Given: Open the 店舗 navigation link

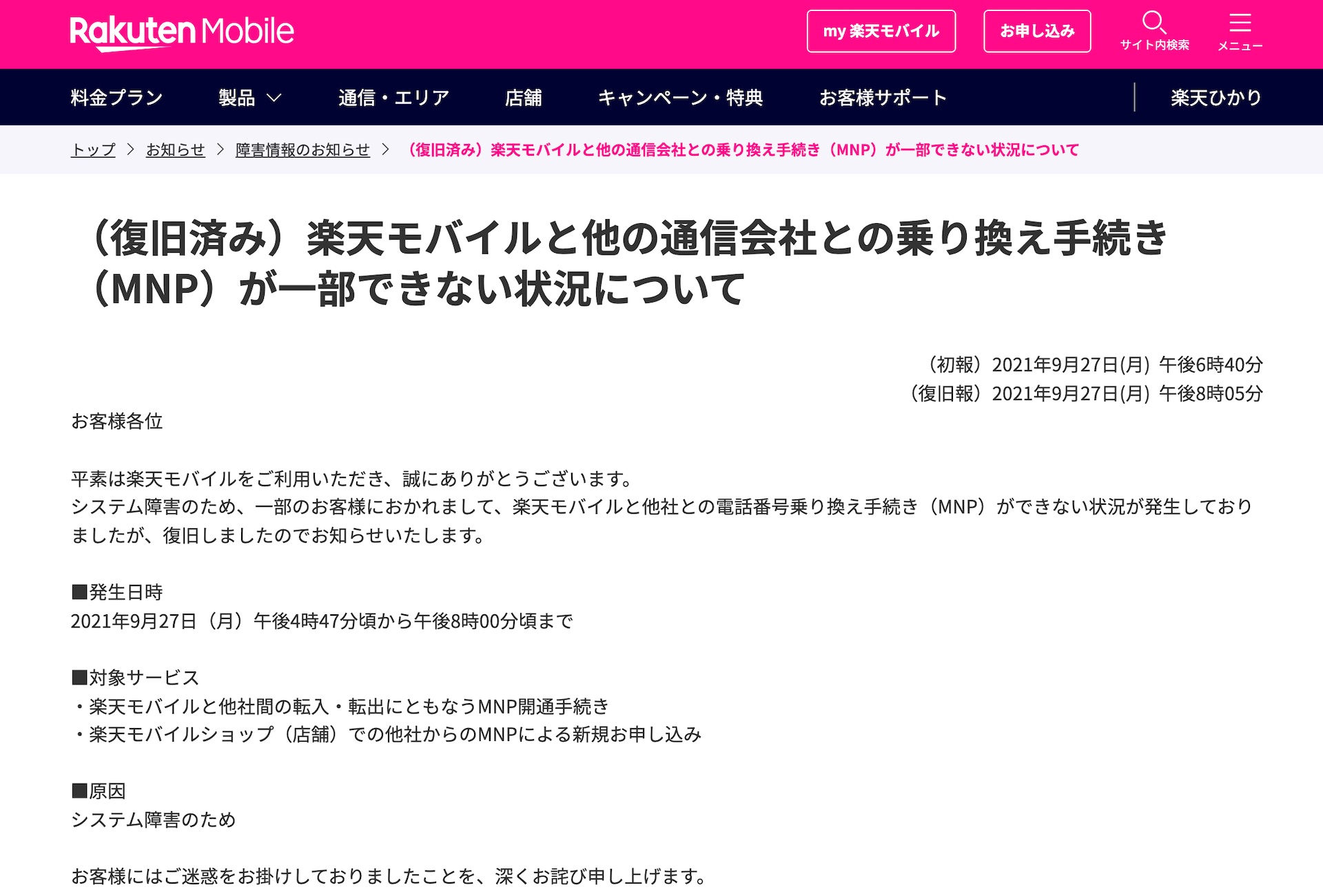Looking at the screenshot, I should coord(524,97).
